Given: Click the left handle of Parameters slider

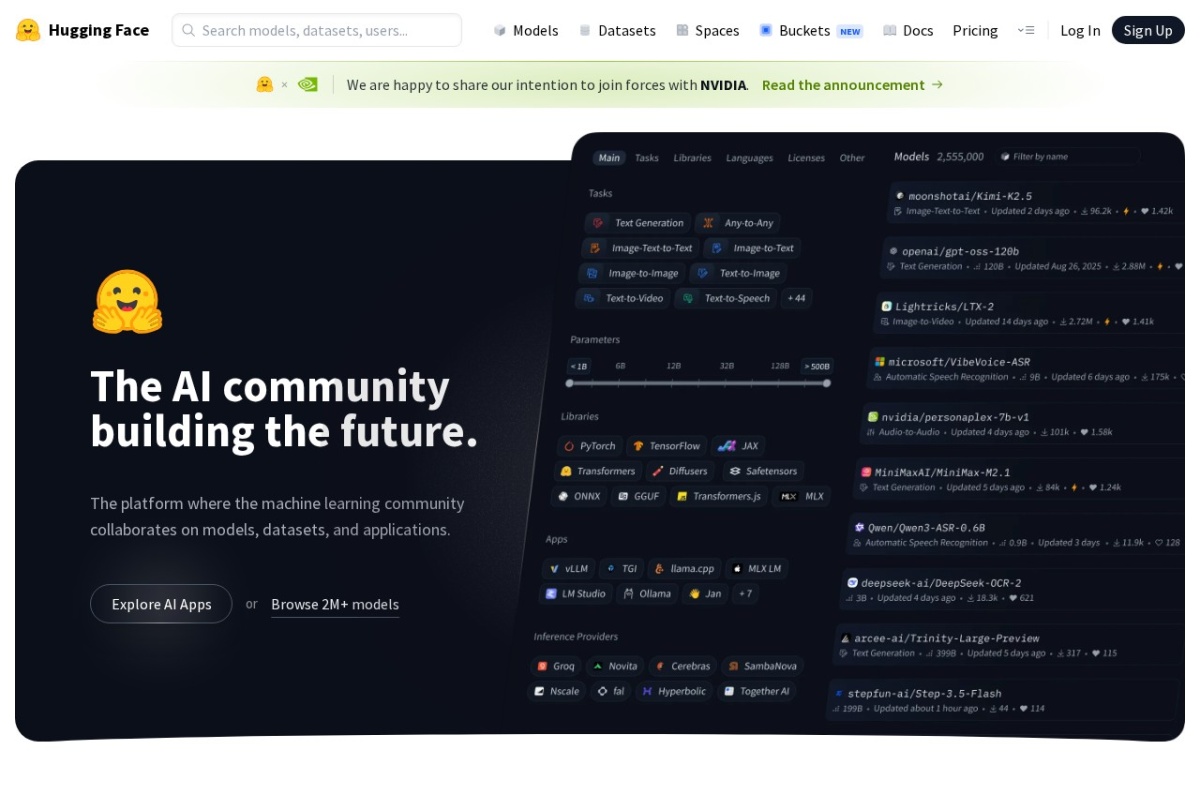Looking at the screenshot, I should coord(570,383).
